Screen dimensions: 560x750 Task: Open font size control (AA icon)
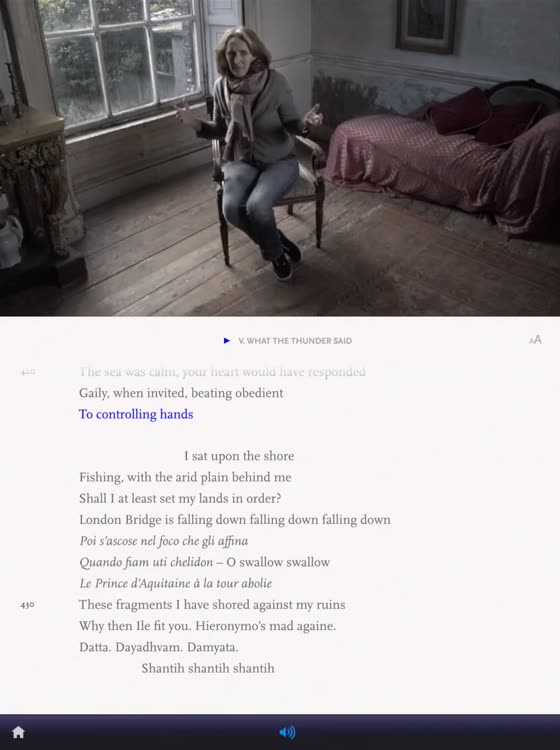[x=535, y=340]
